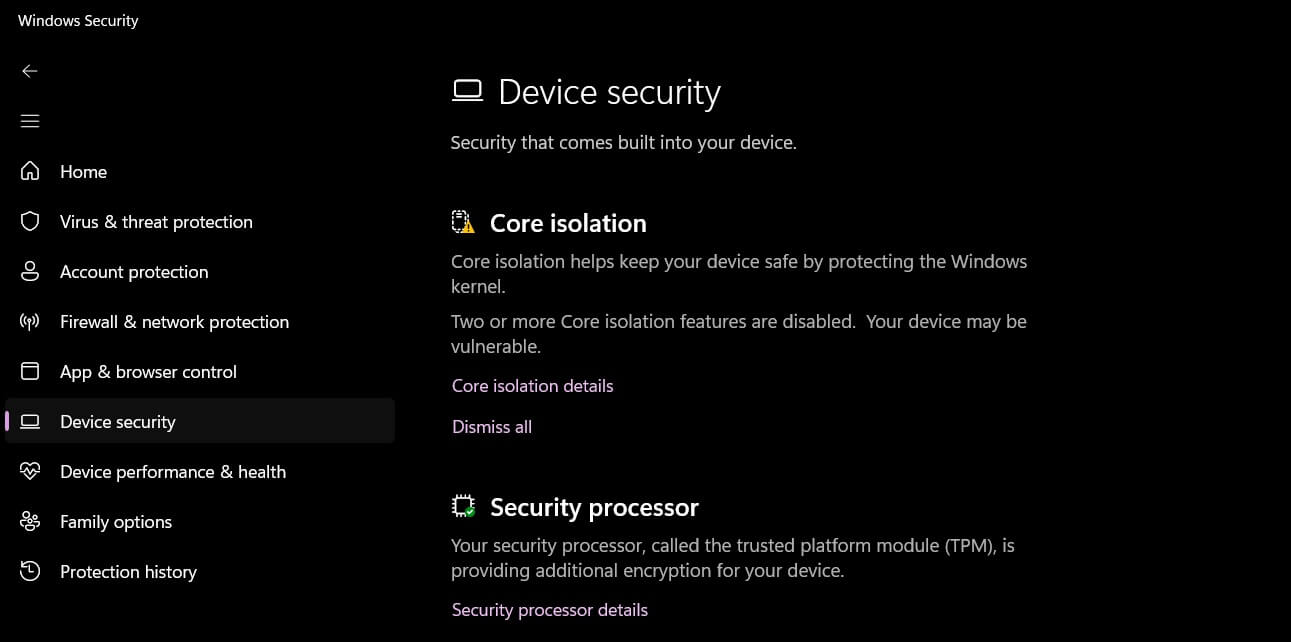1291x642 pixels.
Task: Click the Security processor chip icon
Action: [x=463, y=506]
